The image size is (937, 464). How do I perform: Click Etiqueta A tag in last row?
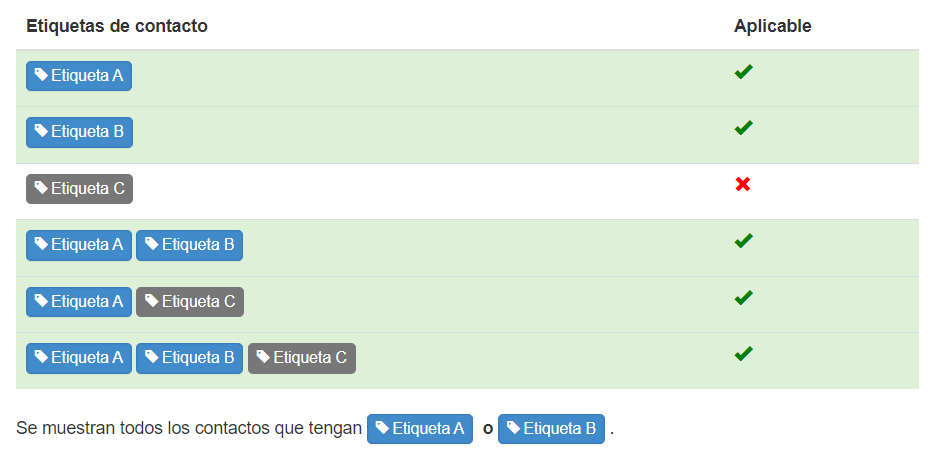(x=79, y=358)
